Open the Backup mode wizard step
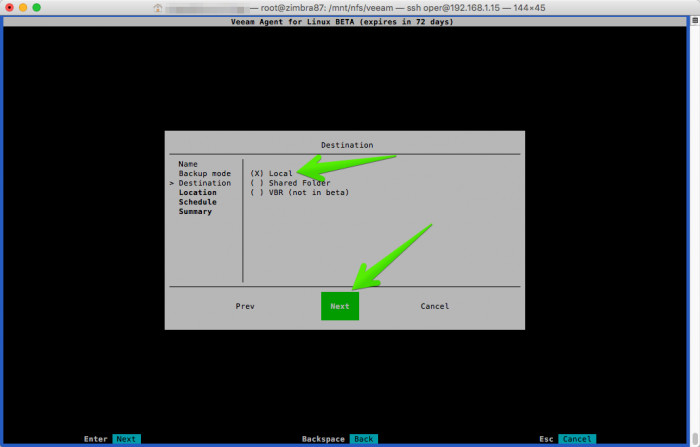Image resolution: width=700 pixels, height=447 pixels. [x=204, y=173]
